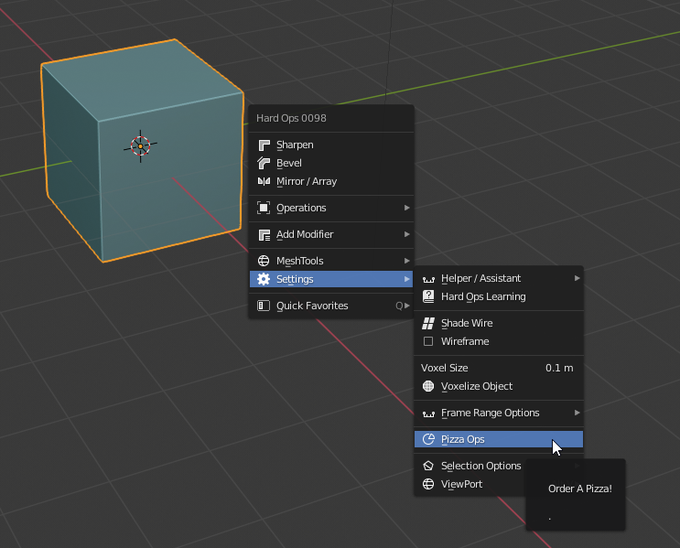The width and height of the screenshot is (680, 548).
Task: Click the Order A Pizza! tooltip text
Action: [x=580, y=489]
